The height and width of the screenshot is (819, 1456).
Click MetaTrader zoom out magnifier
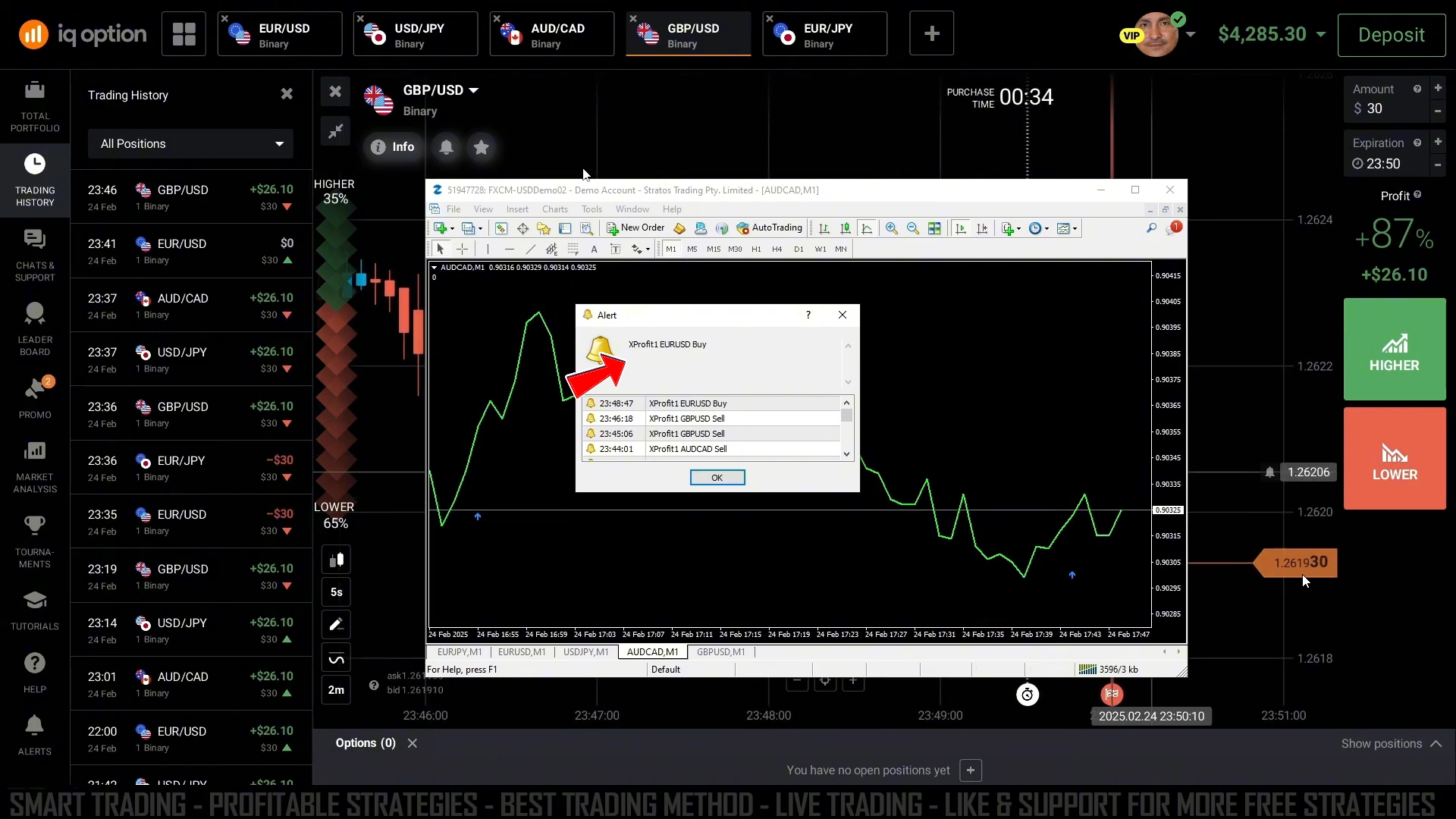[x=913, y=228]
